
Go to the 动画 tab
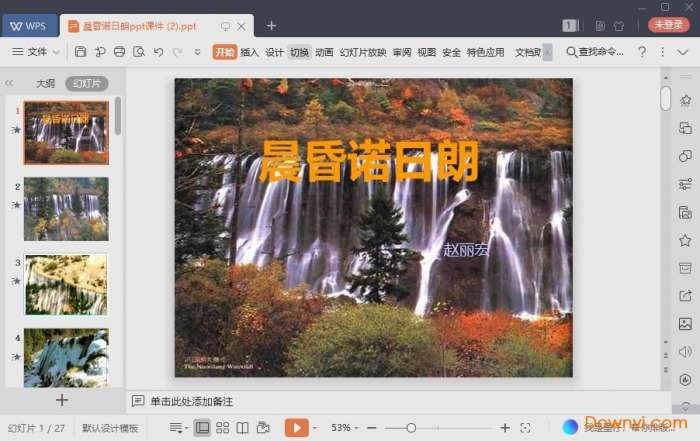click(x=324, y=52)
